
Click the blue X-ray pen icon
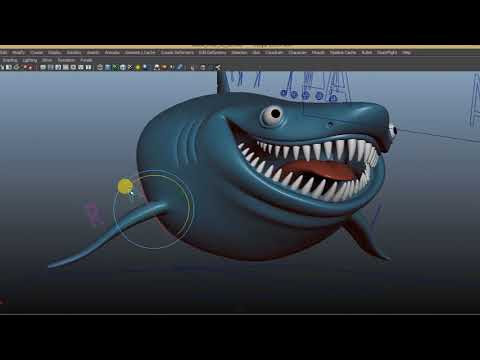coord(180,67)
